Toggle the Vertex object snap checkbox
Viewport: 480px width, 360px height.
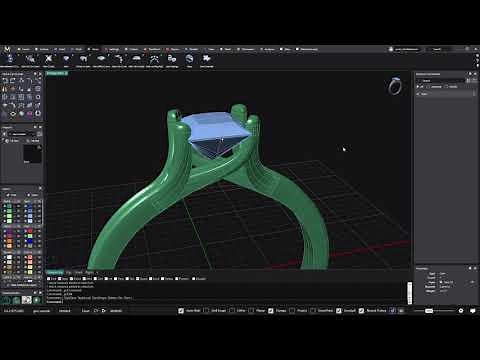[x=162, y=279]
